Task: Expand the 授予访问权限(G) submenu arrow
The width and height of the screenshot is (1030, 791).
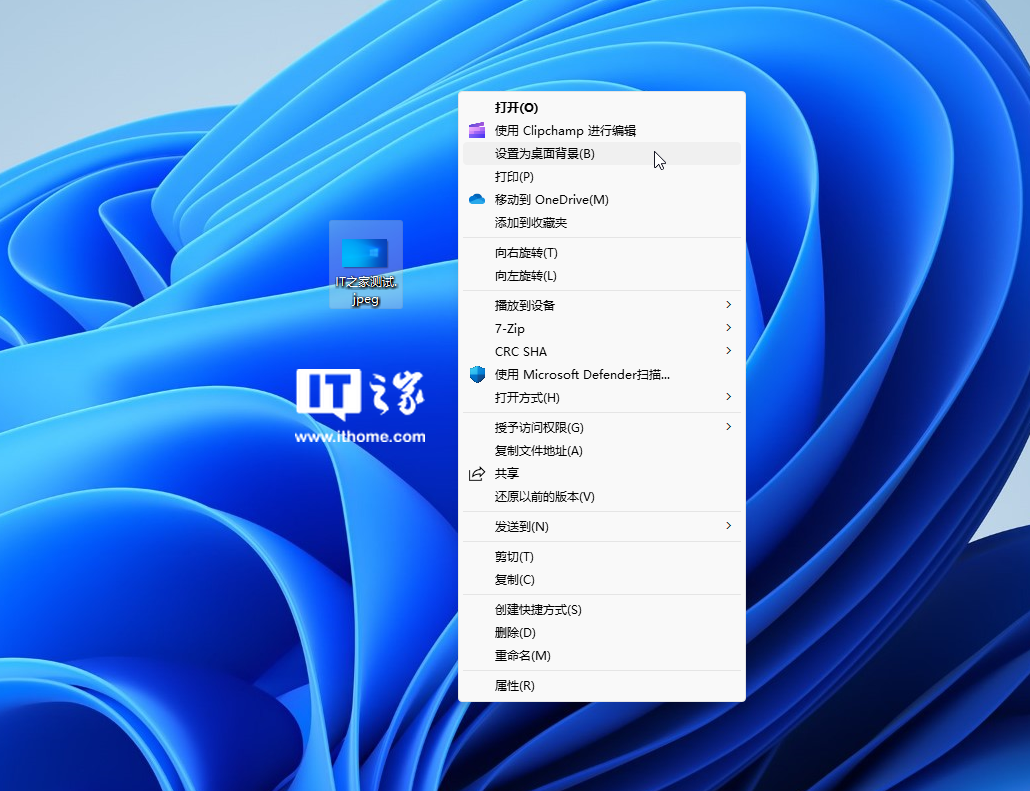Action: point(728,427)
